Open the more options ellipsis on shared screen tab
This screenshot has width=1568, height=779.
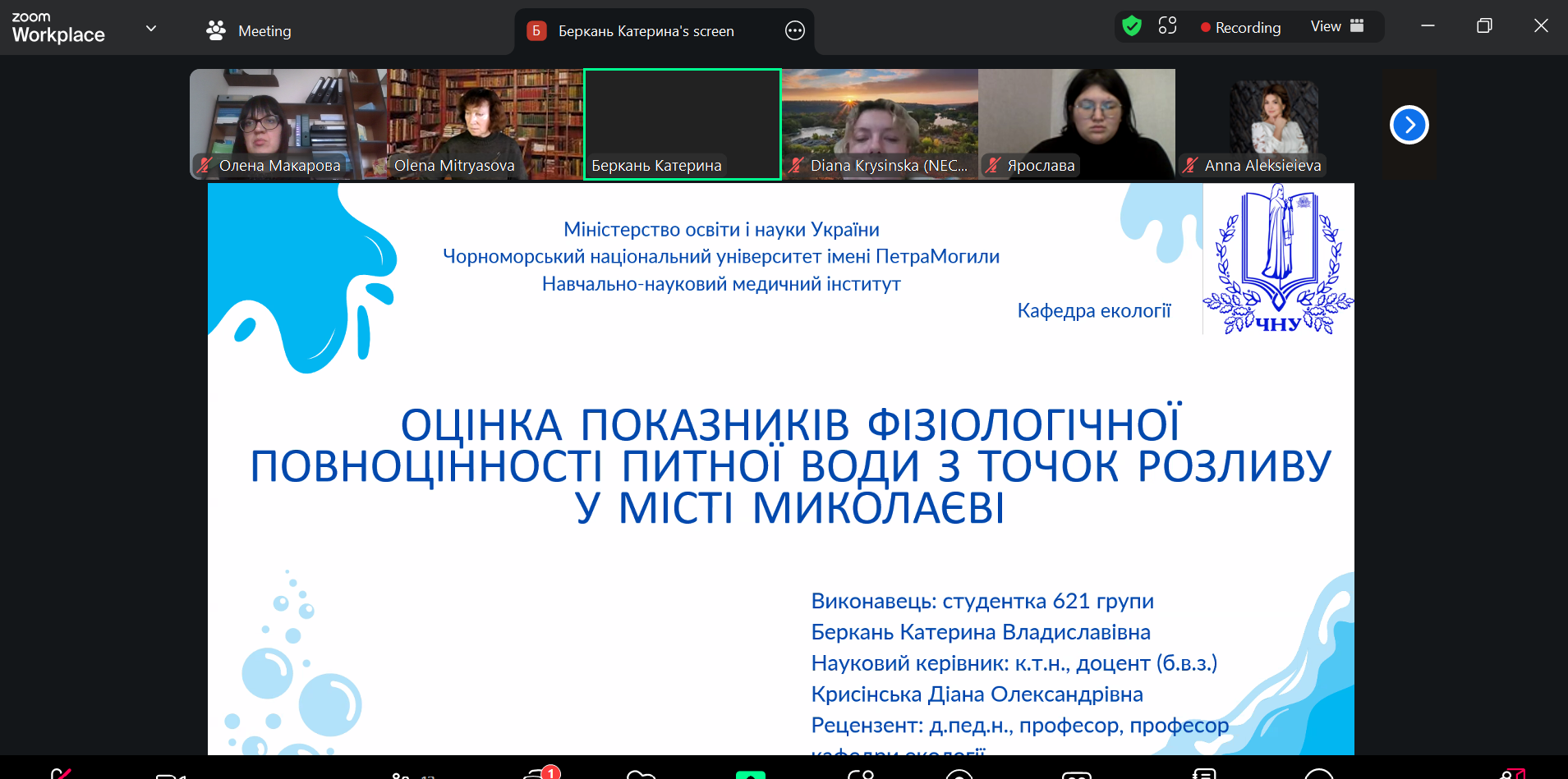pyautogui.click(x=794, y=31)
